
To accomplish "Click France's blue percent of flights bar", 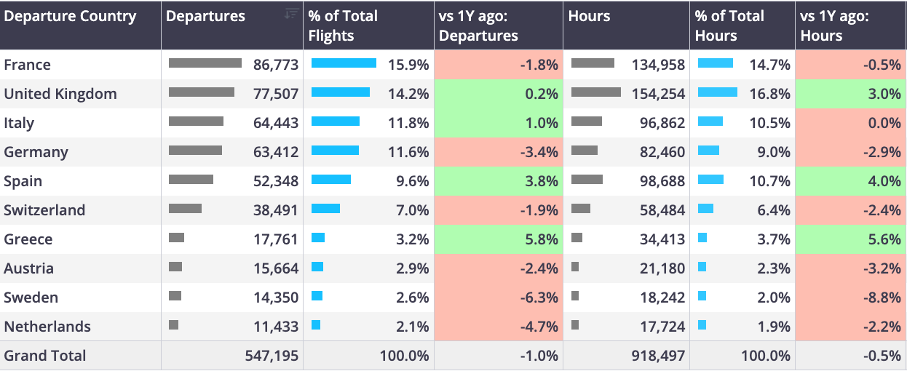I will 343,63.
